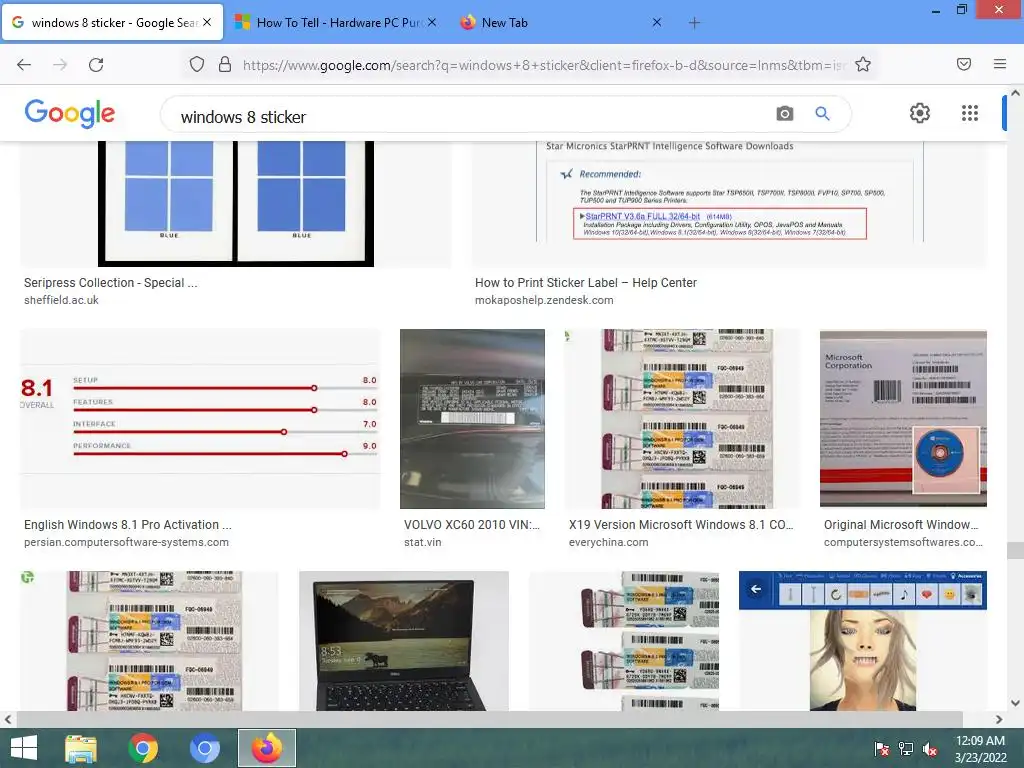Image resolution: width=1024 pixels, height=768 pixels.
Task: Close the New Tab tab
Action: click(x=657, y=22)
